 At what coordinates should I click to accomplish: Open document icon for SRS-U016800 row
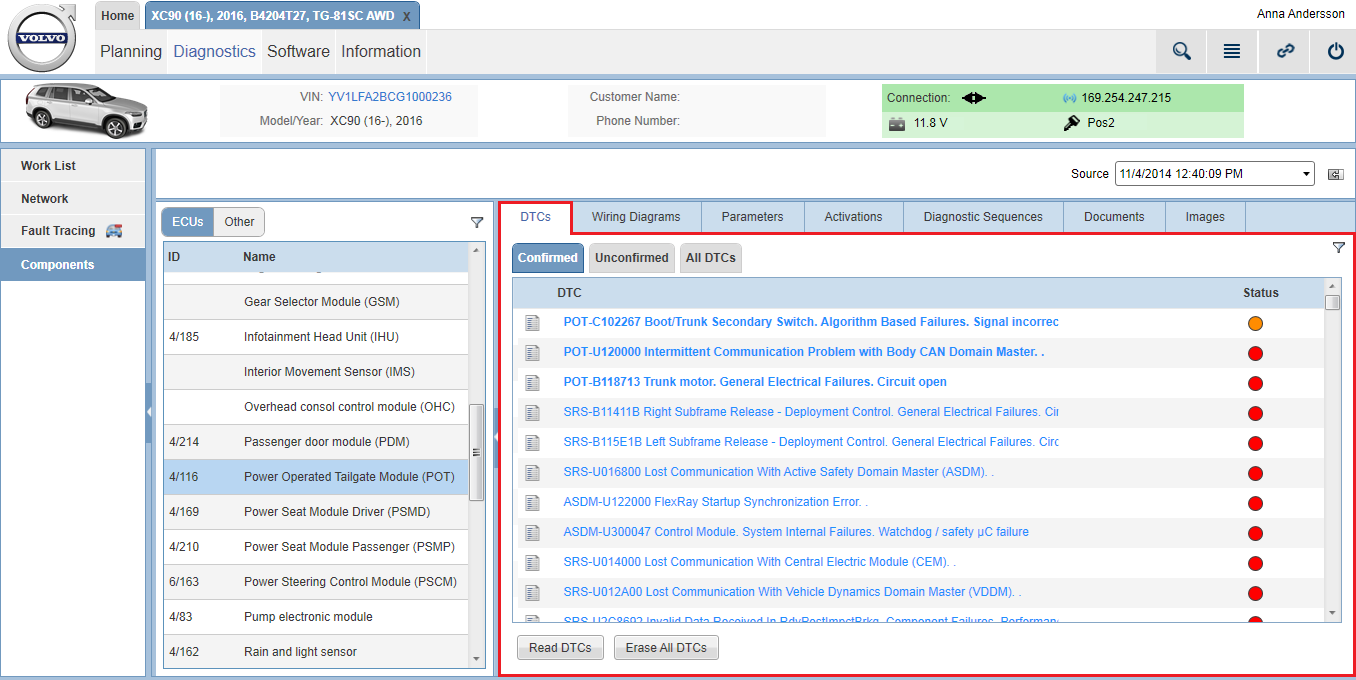pos(532,472)
